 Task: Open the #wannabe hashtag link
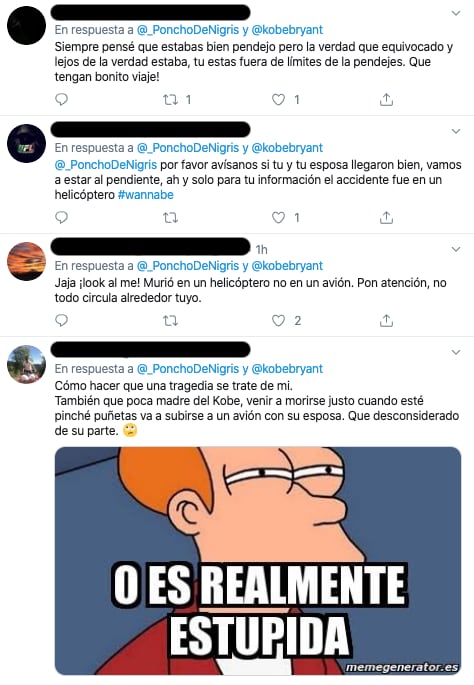pos(145,195)
